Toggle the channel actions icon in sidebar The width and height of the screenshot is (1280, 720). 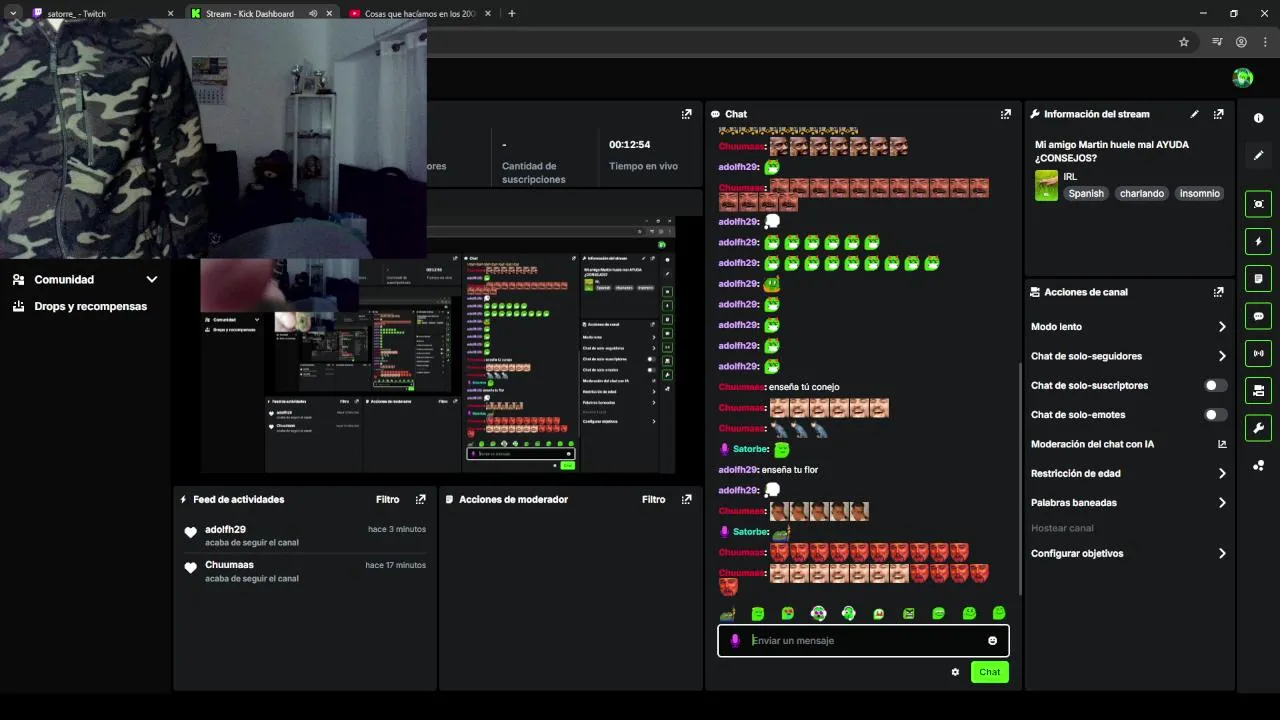point(1258,390)
